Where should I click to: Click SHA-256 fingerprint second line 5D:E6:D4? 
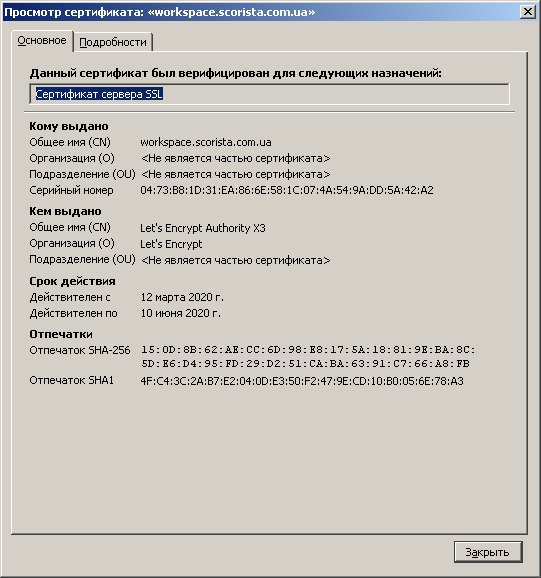click(x=306, y=364)
